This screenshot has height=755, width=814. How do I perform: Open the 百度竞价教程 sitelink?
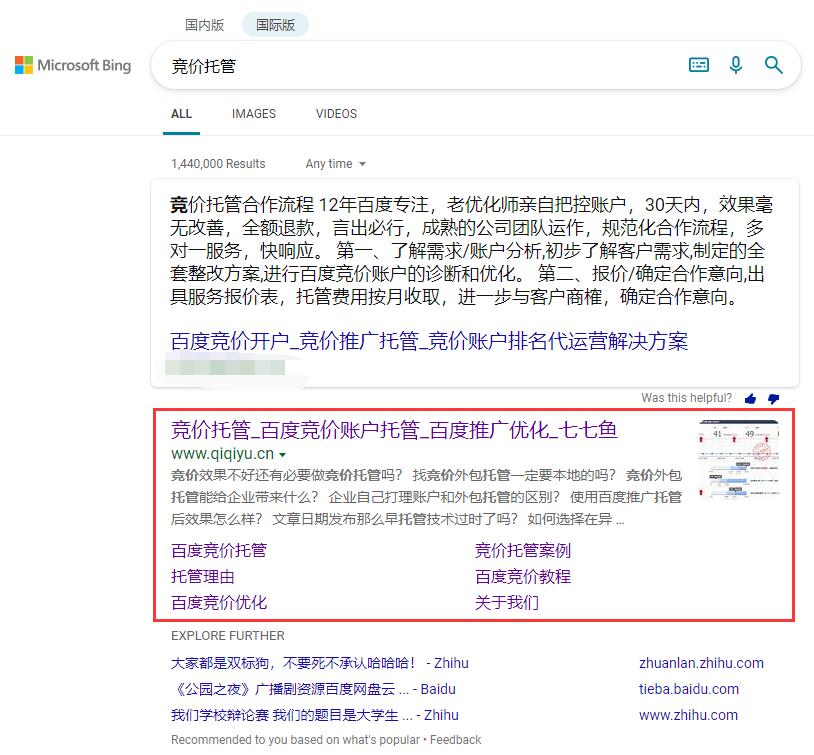[523, 576]
